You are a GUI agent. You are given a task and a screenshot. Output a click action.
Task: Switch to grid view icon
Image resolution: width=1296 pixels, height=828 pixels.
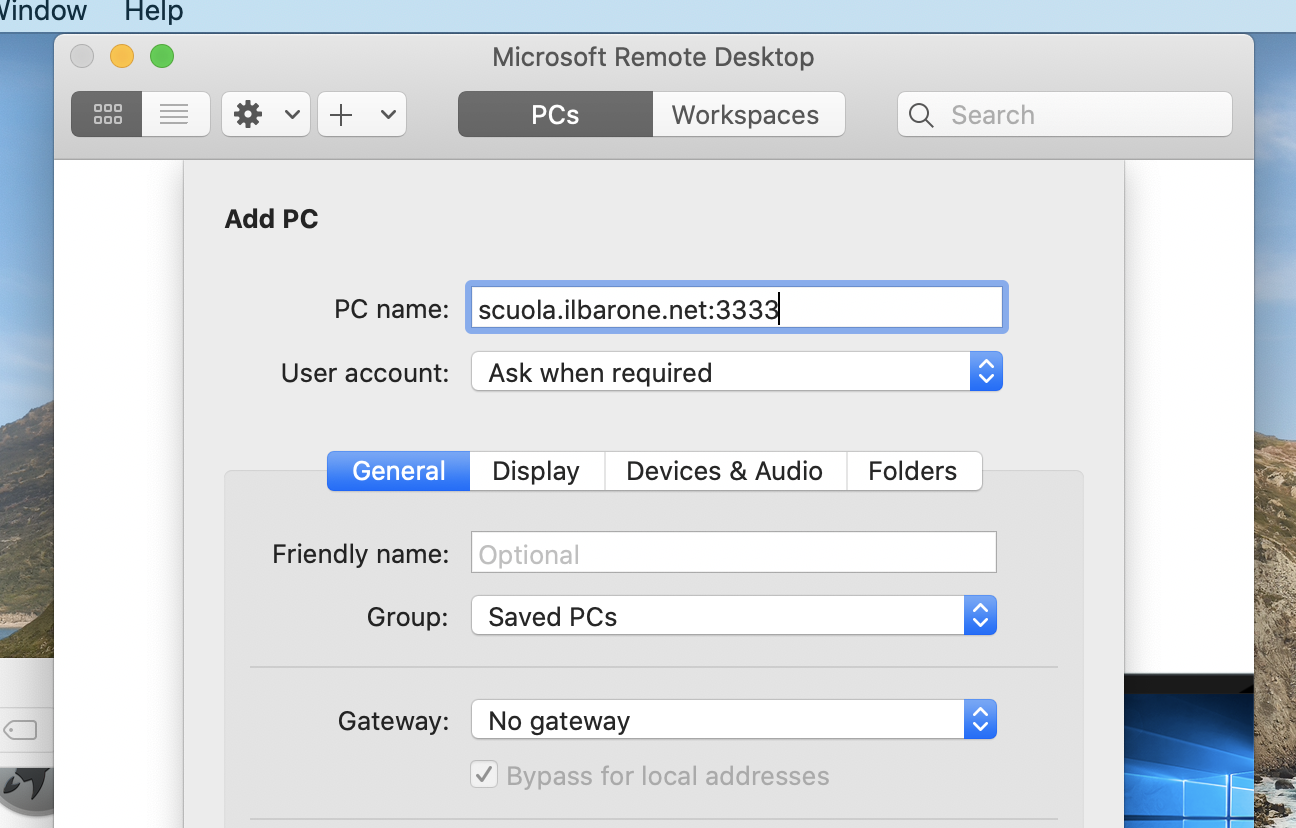[107, 114]
